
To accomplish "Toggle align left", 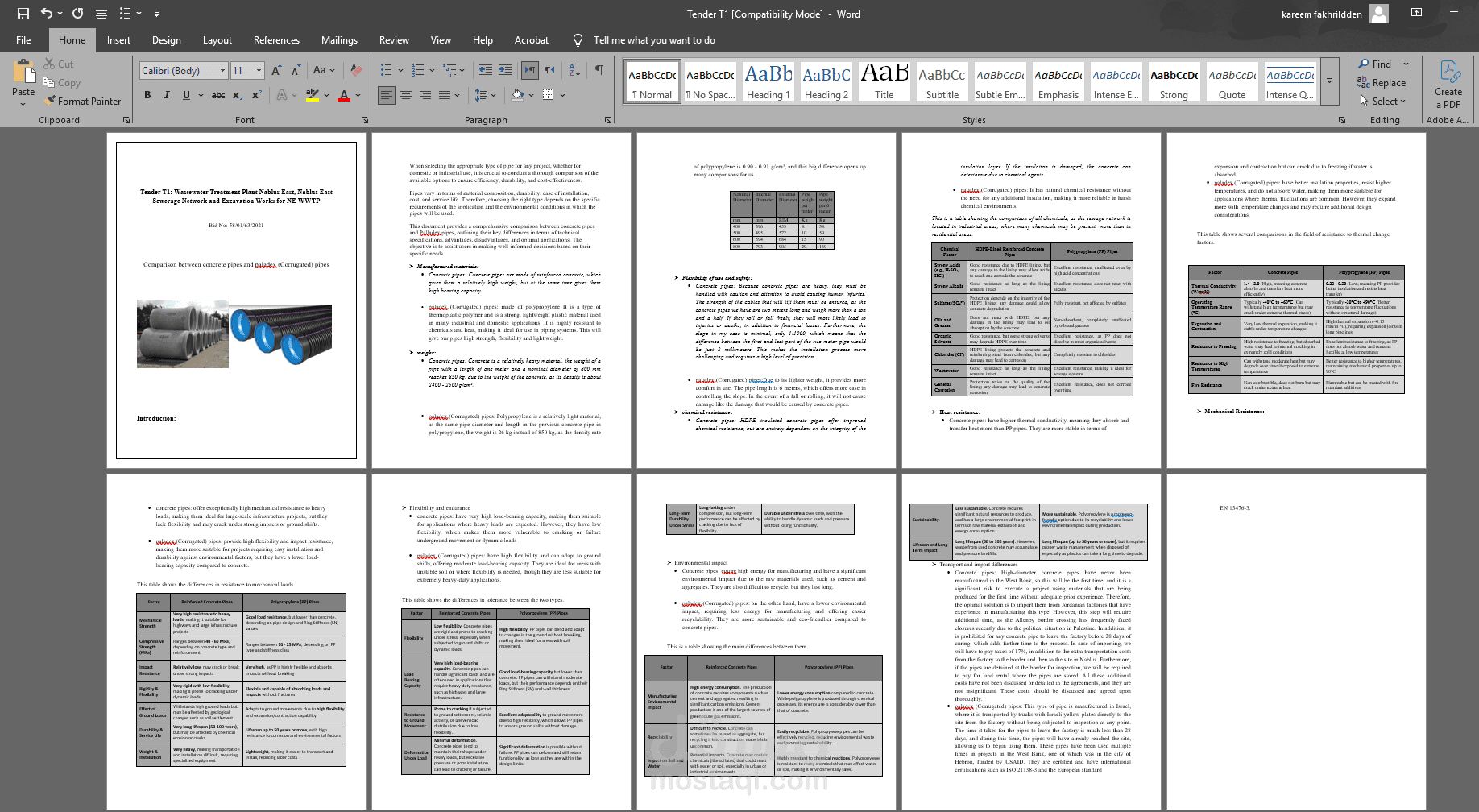I will pyautogui.click(x=387, y=95).
